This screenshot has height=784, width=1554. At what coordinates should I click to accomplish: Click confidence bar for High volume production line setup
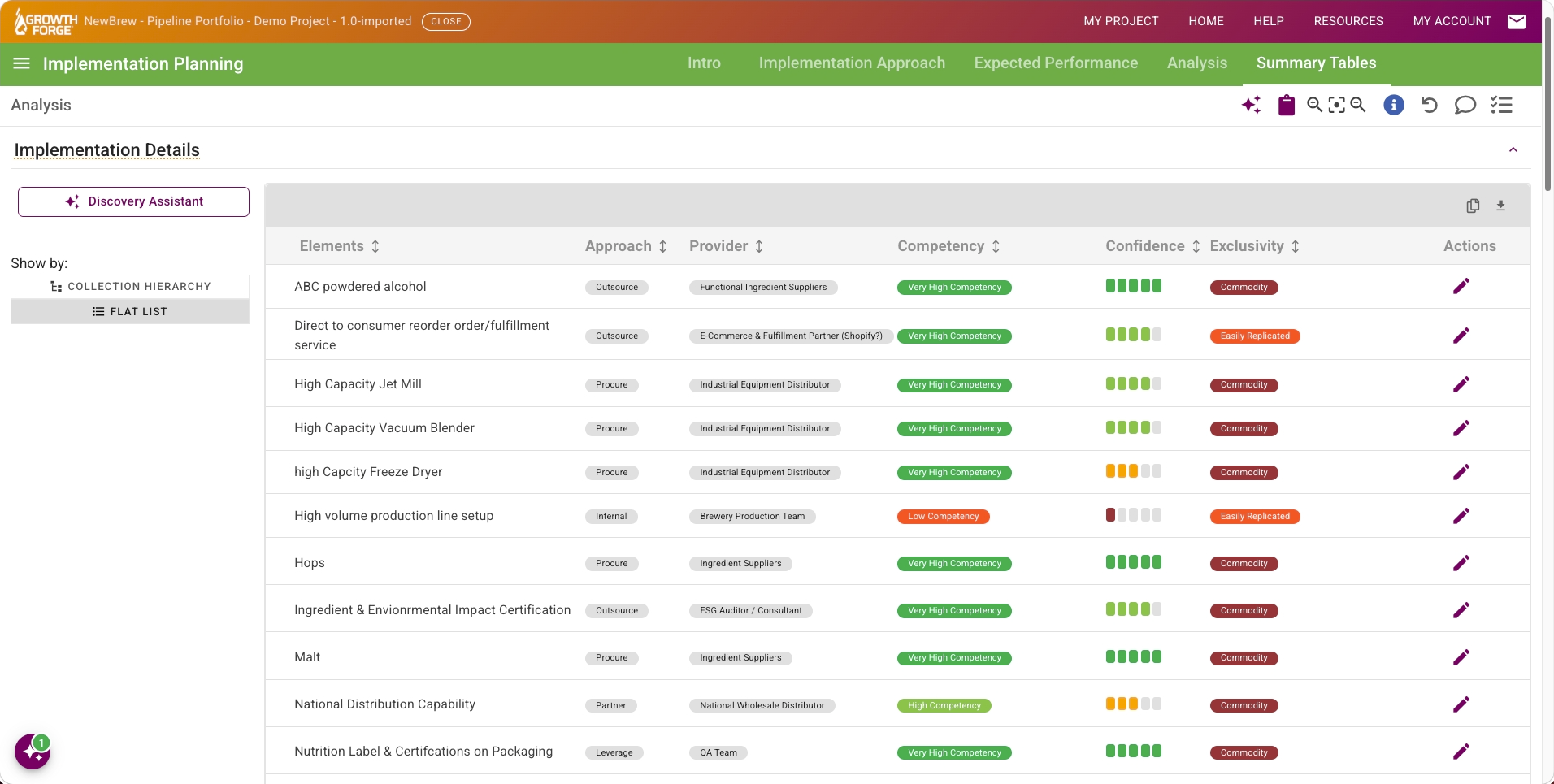point(1133,514)
